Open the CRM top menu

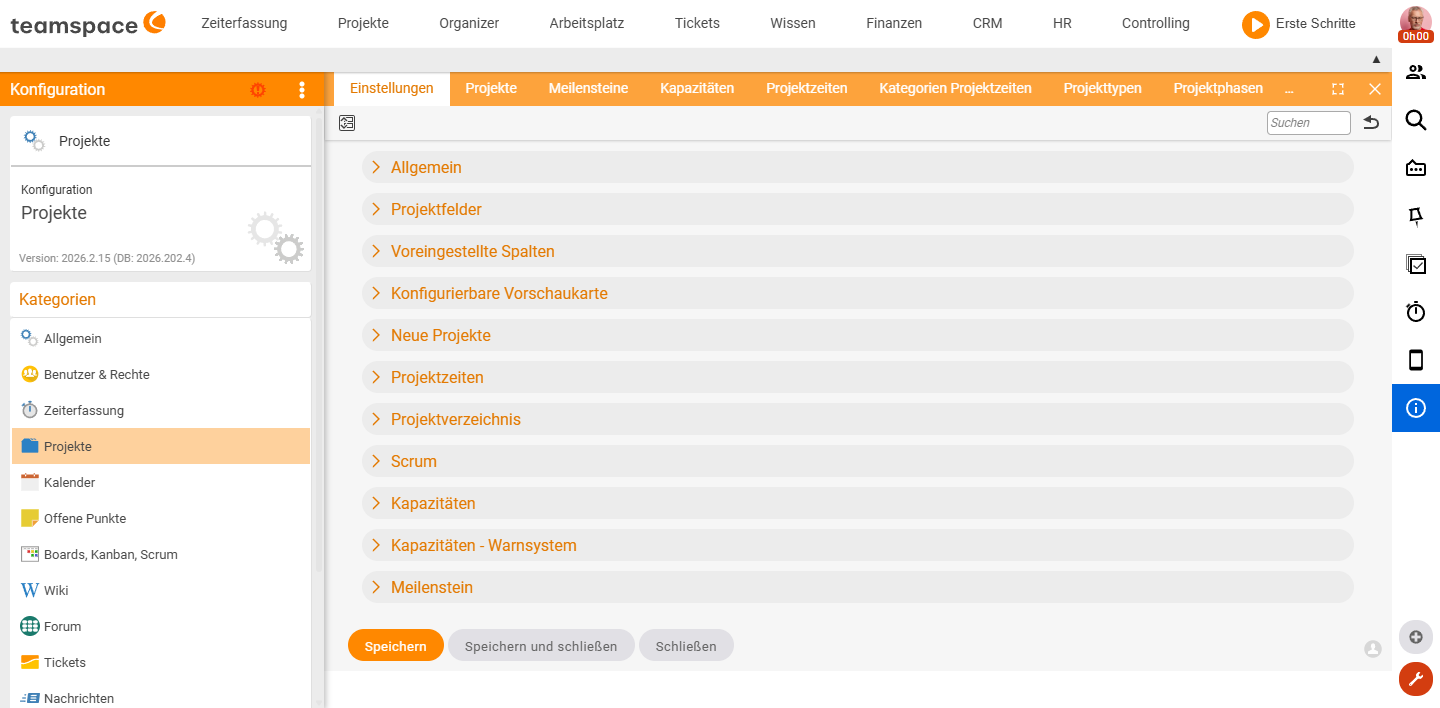pyautogui.click(x=988, y=23)
